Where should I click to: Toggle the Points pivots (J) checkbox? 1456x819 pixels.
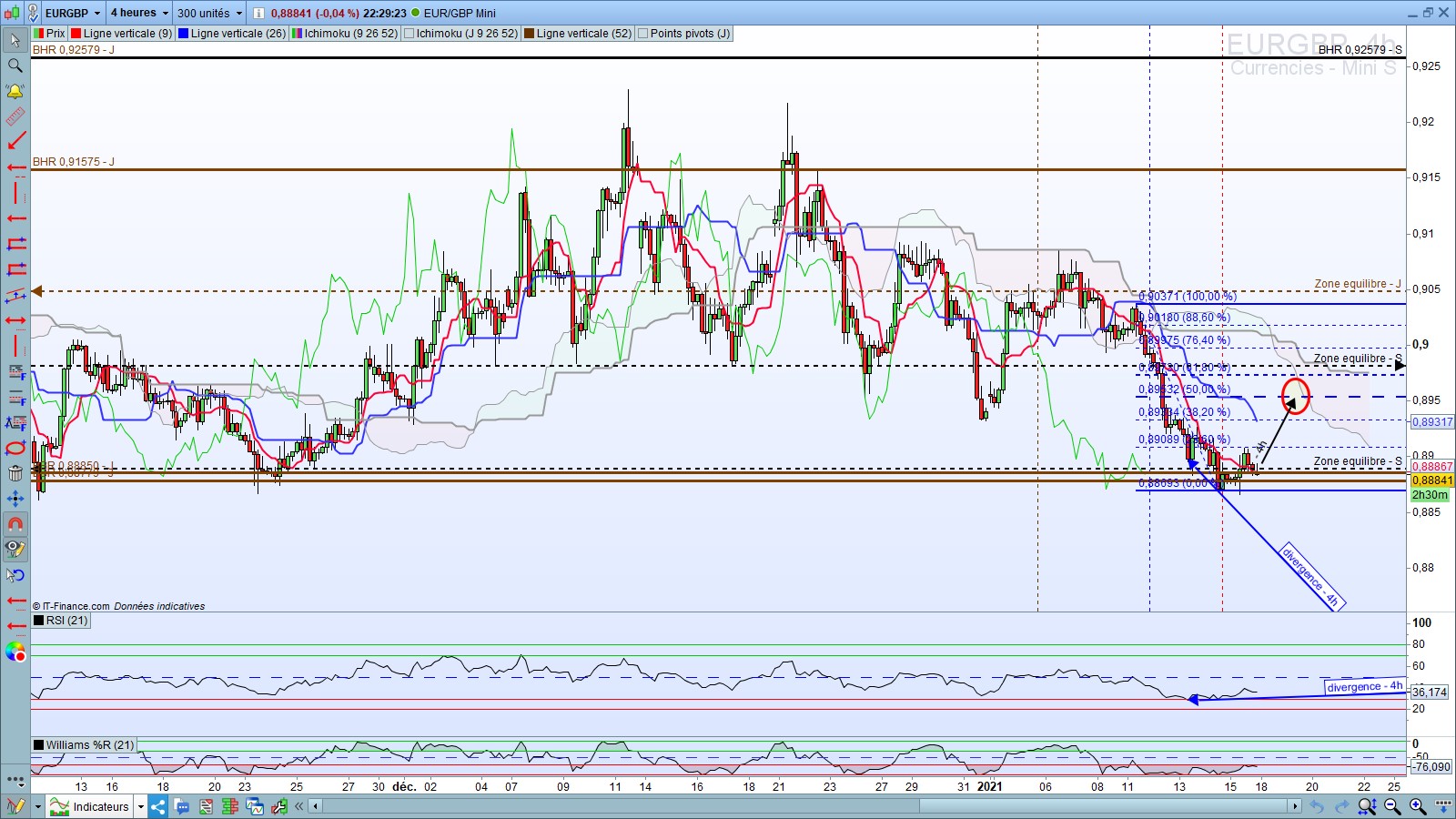pos(643,34)
